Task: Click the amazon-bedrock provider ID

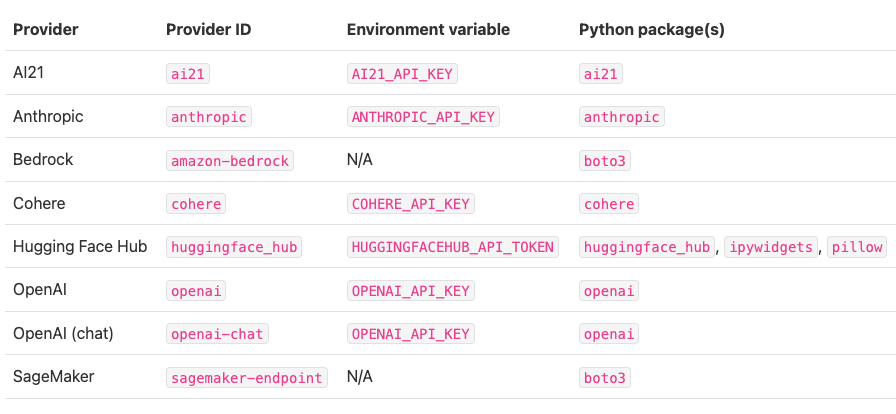Action: coord(230,160)
